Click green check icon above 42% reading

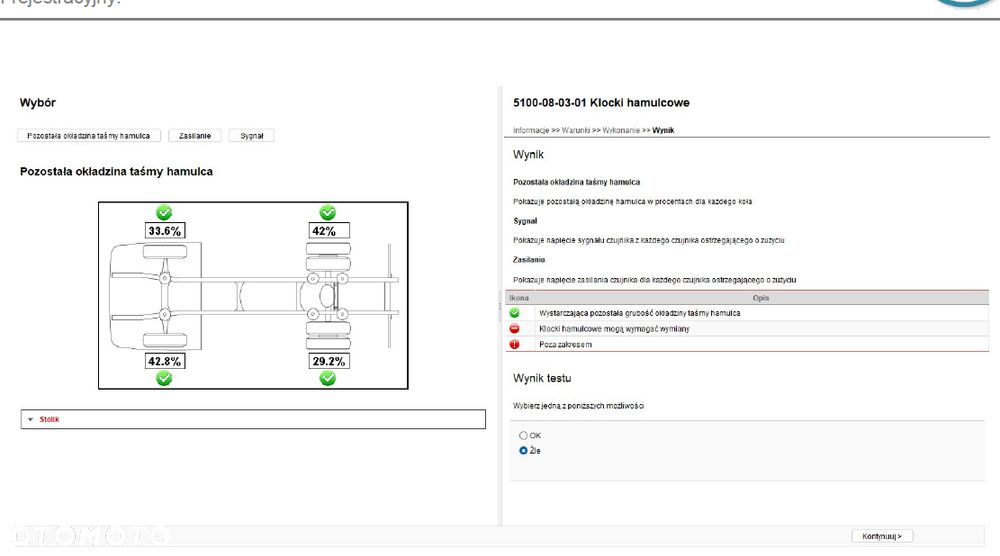point(328,212)
